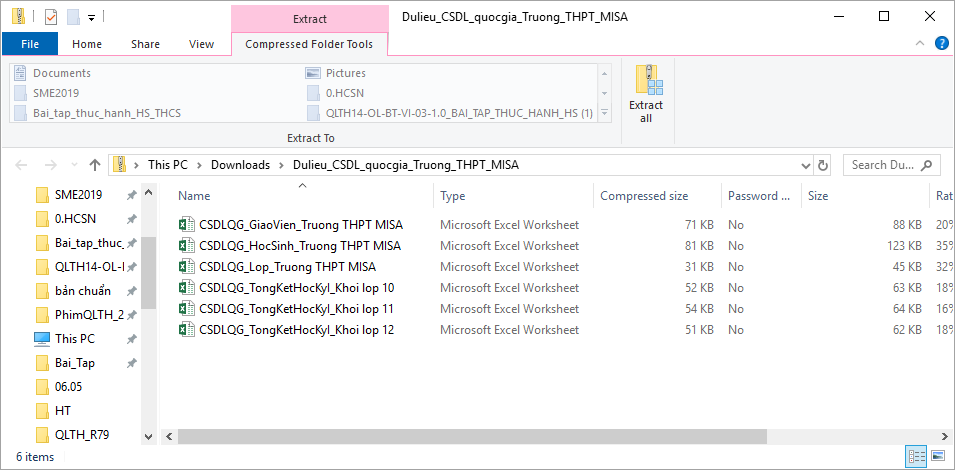
Task: Click the Extract To gallery down arrow
Action: pos(605,93)
